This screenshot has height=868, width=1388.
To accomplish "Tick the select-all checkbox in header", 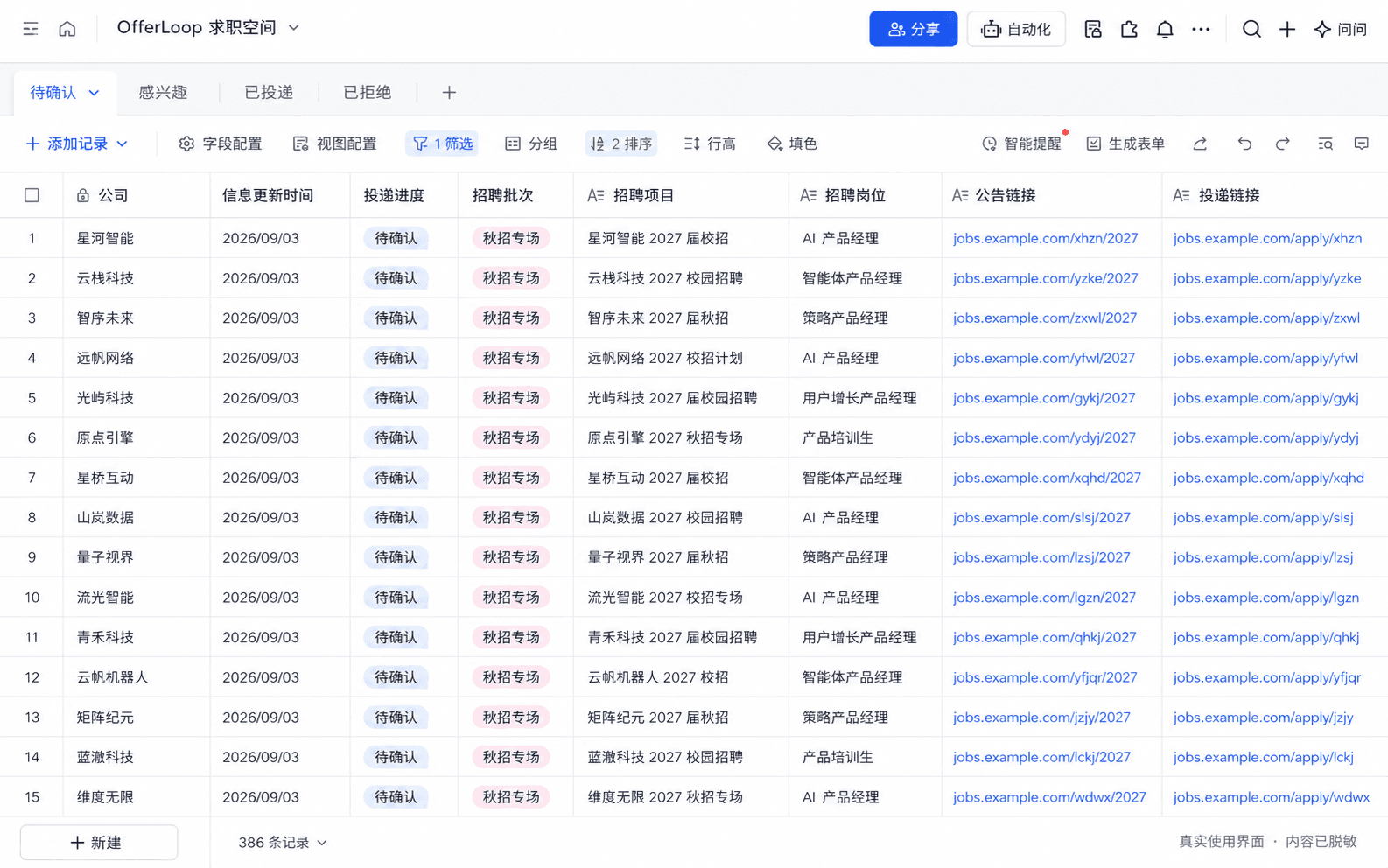I will coord(32,195).
